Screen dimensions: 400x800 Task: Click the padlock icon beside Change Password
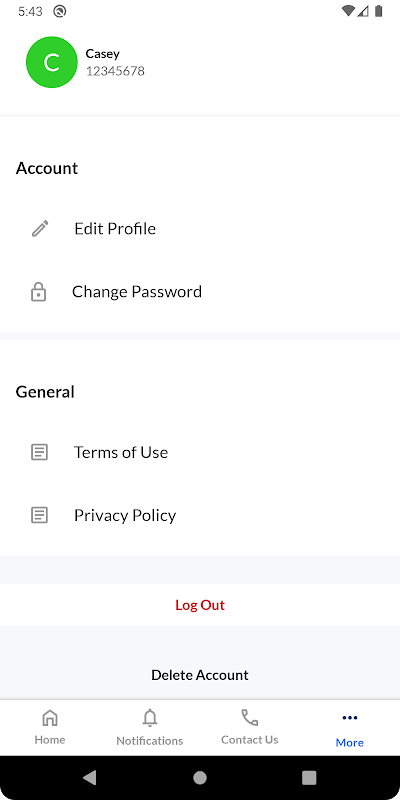[x=39, y=292]
